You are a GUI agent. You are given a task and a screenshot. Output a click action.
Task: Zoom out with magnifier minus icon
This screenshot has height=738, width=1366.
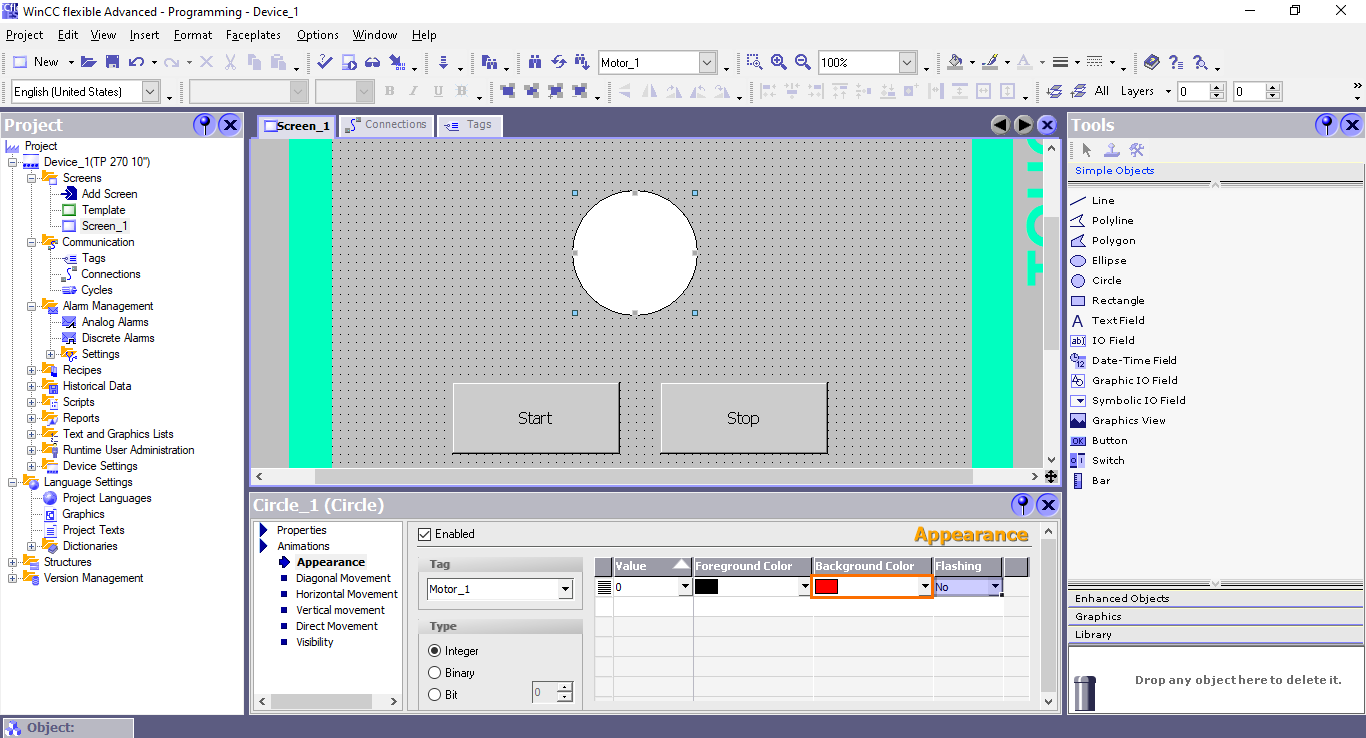tap(802, 62)
